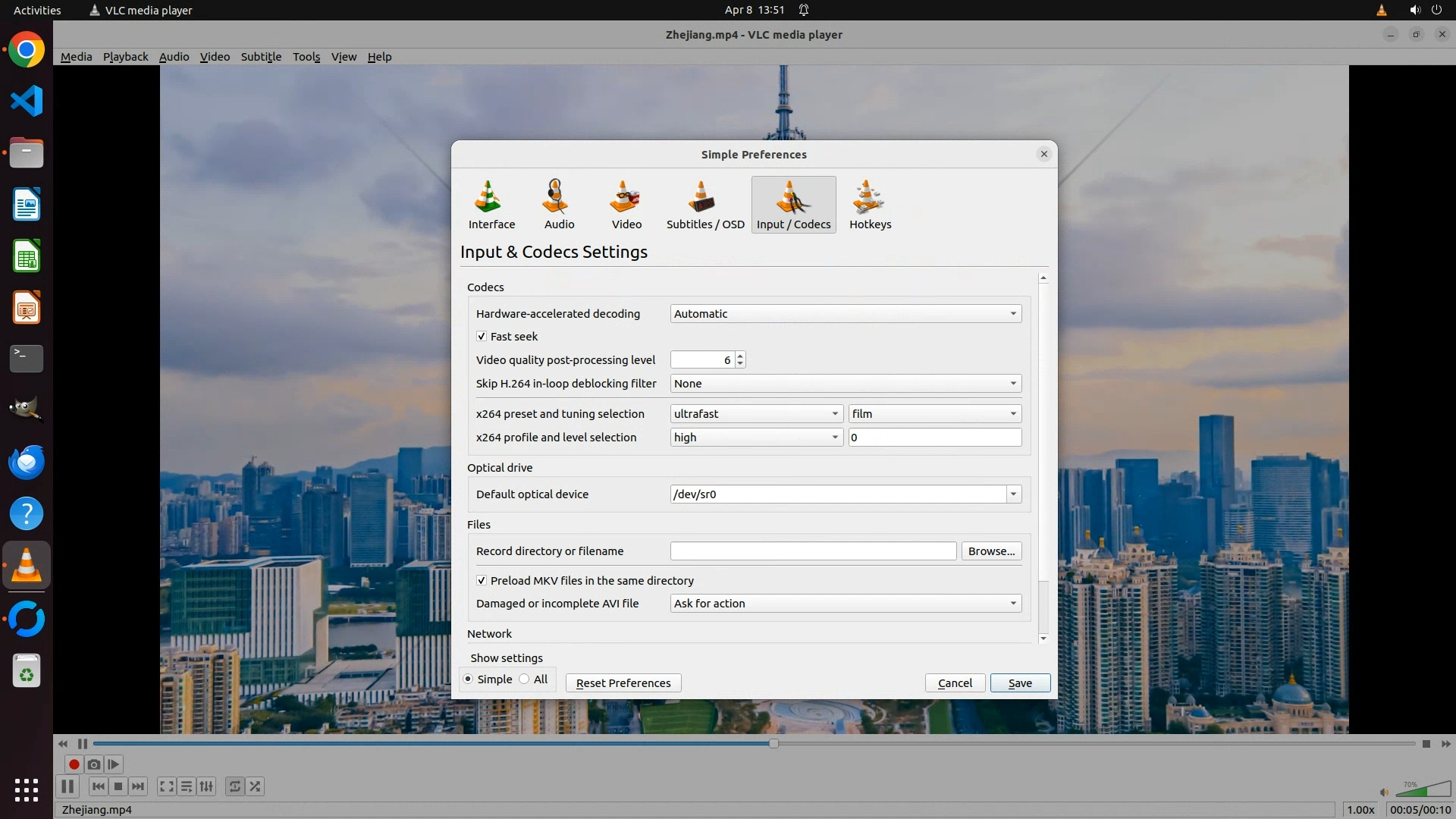The height and width of the screenshot is (819, 1456).
Task: Toggle the playlist view icon
Action: tap(187, 786)
